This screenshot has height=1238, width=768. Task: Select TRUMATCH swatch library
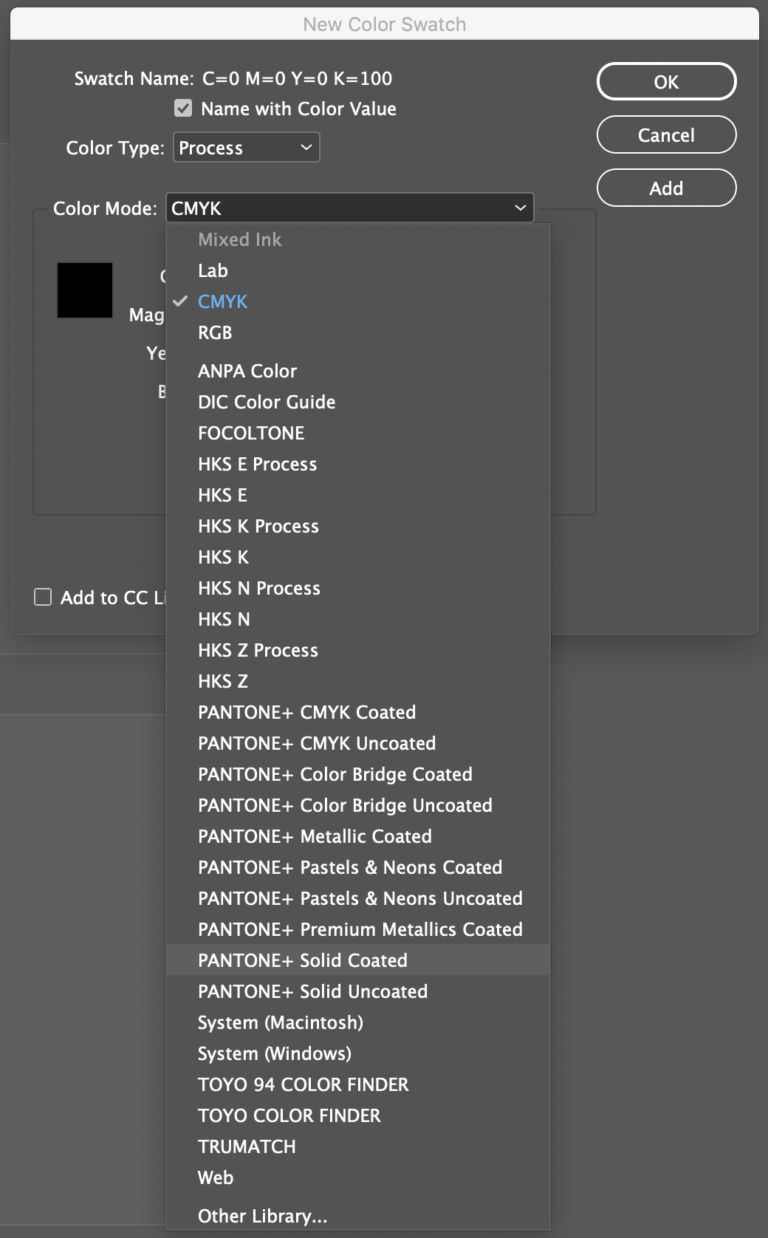click(246, 1146)
